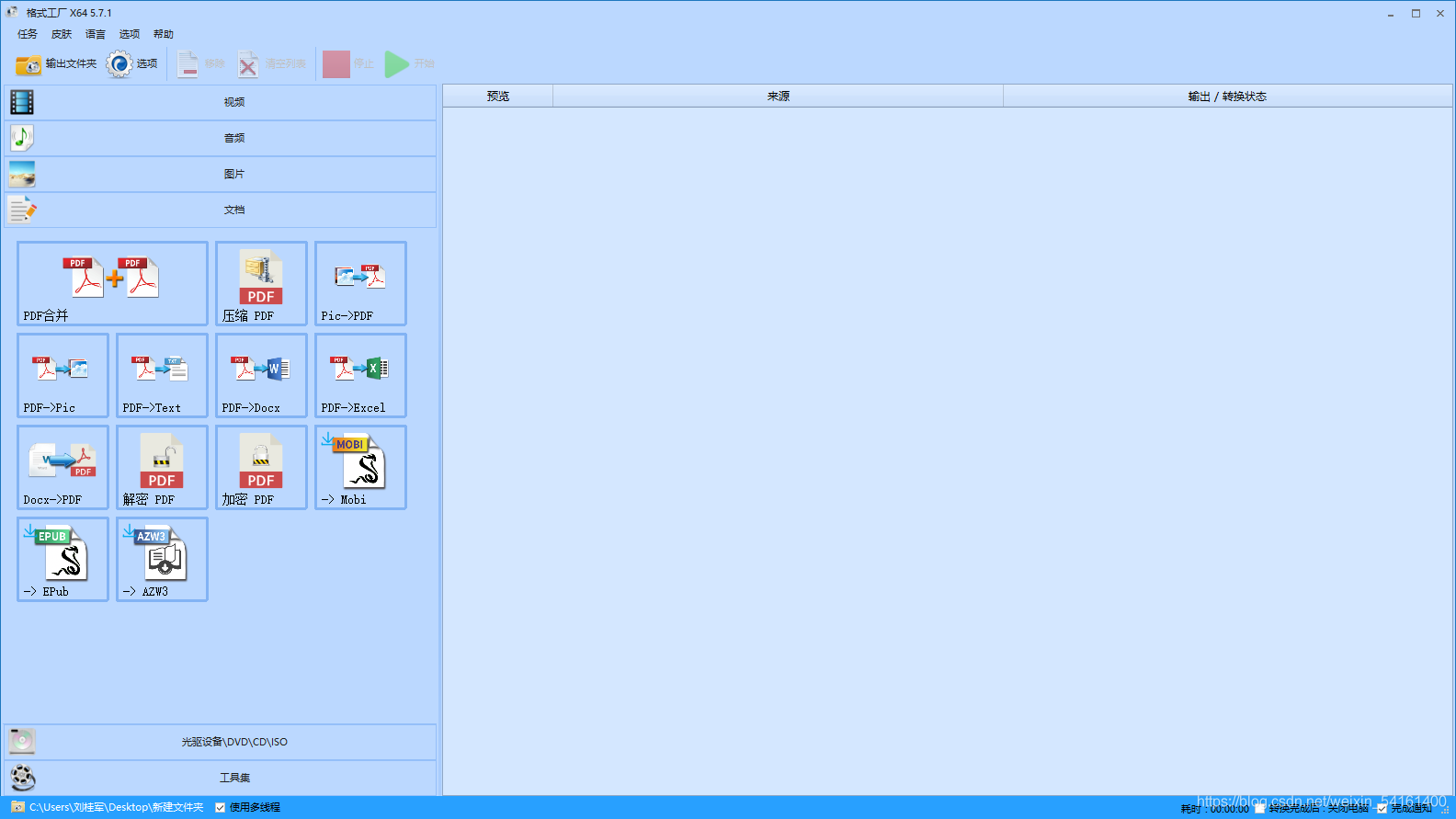Toggle the 使用多线程 multithreading checkbox
This screenshot has height=819, width=1456.
coord(221,808)
